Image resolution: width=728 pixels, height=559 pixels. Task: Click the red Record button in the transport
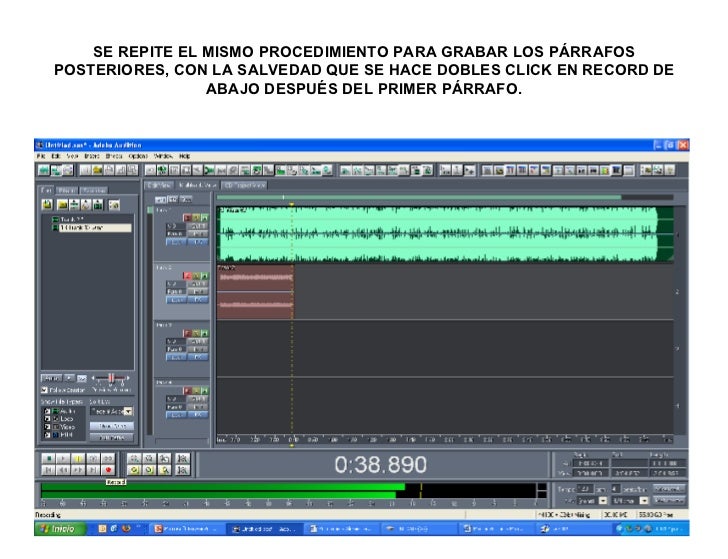pos(108,470)
